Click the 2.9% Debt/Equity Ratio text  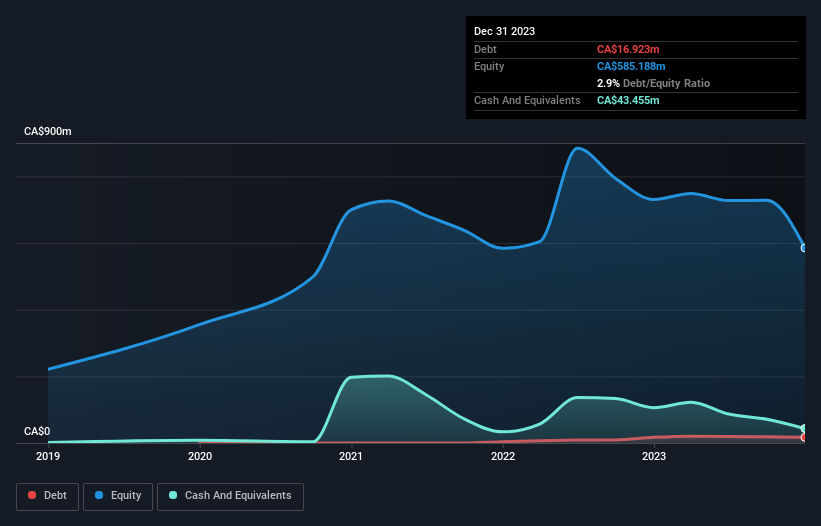pyautogui.click(x=653, y=83)
